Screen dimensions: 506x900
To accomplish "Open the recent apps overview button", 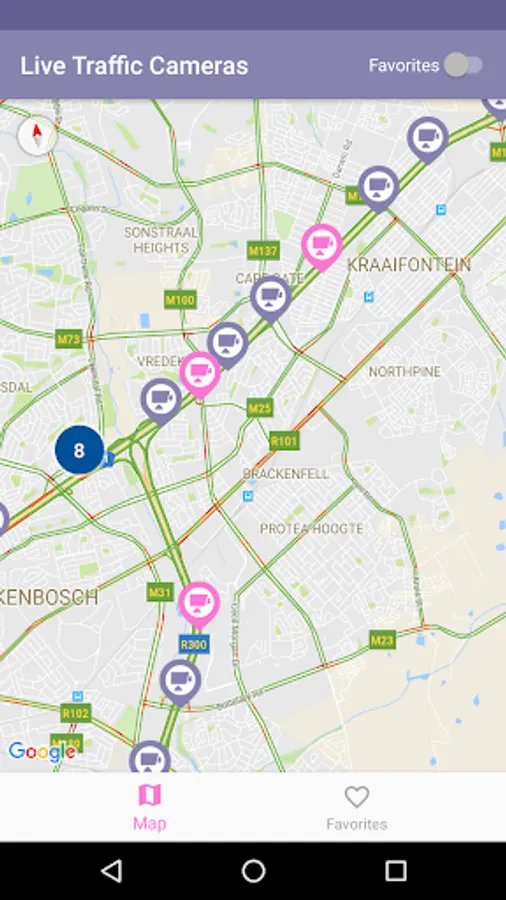I will coord(395,871).
